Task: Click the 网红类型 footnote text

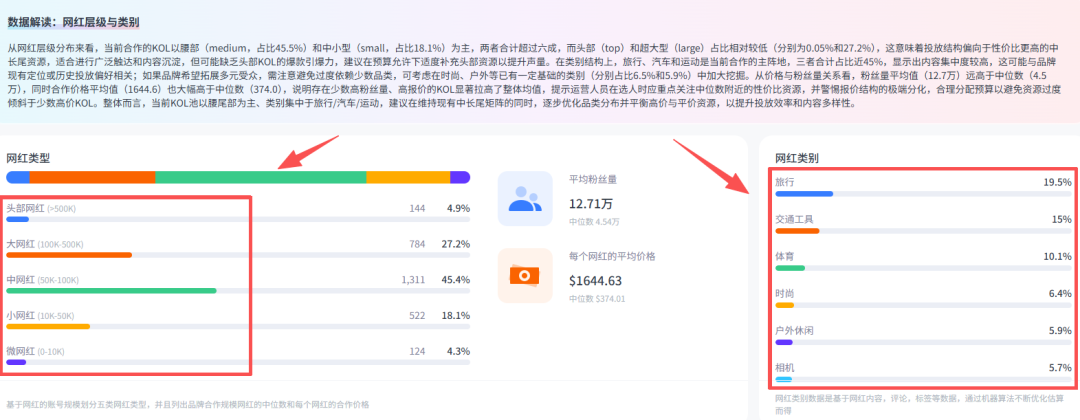Action: pyautogui.click(x=187, y=405)
